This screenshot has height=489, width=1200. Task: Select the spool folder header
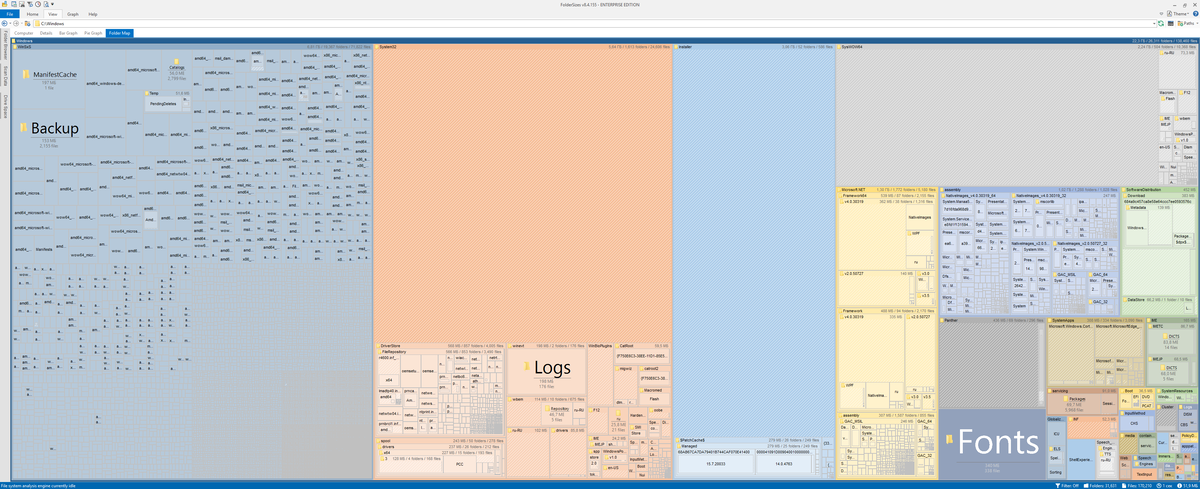[441, 440]
